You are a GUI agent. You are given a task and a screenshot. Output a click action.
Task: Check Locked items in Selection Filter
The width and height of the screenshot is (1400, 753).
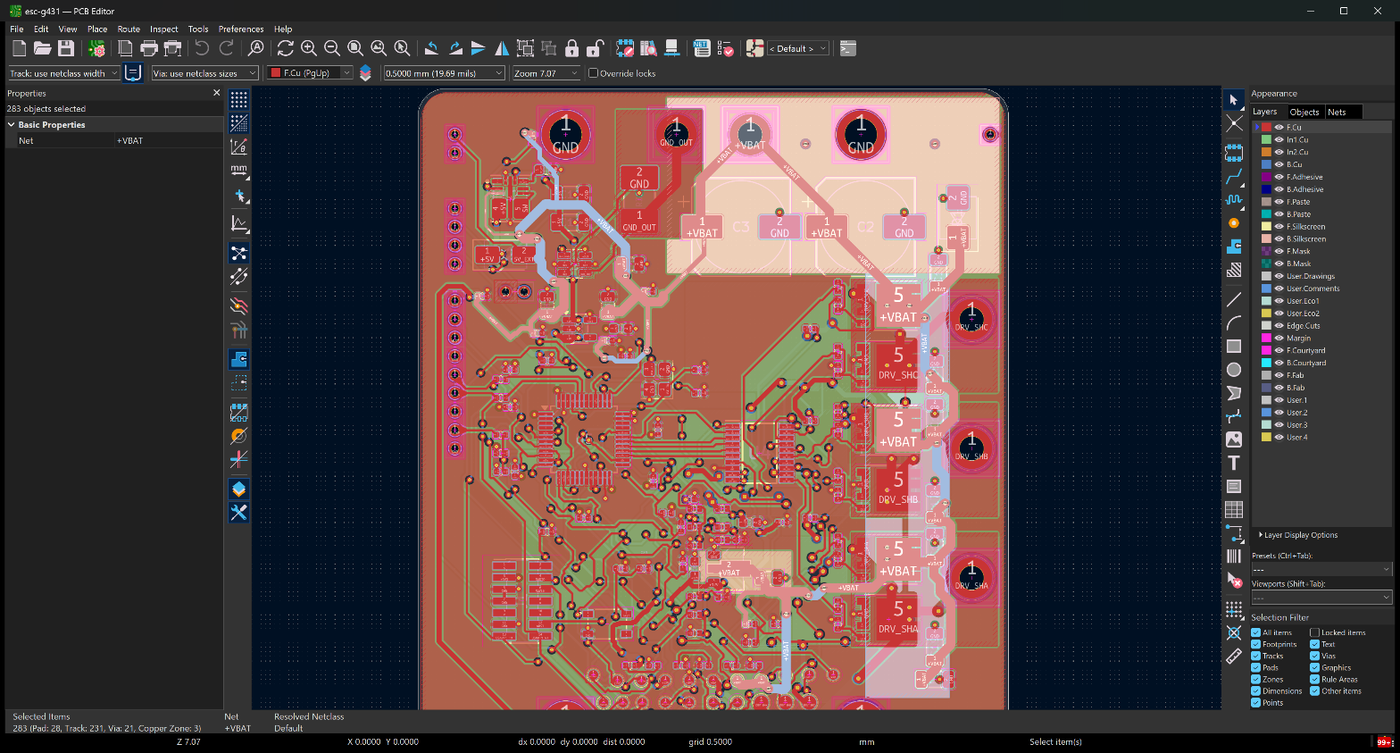click(x=1315, y=632)
